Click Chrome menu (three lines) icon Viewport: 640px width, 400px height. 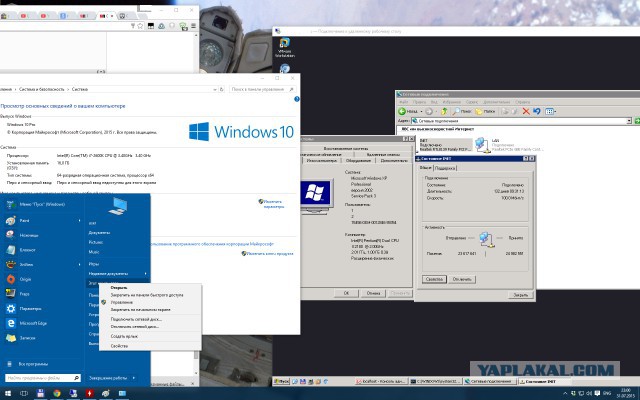[x=193, y=26]
